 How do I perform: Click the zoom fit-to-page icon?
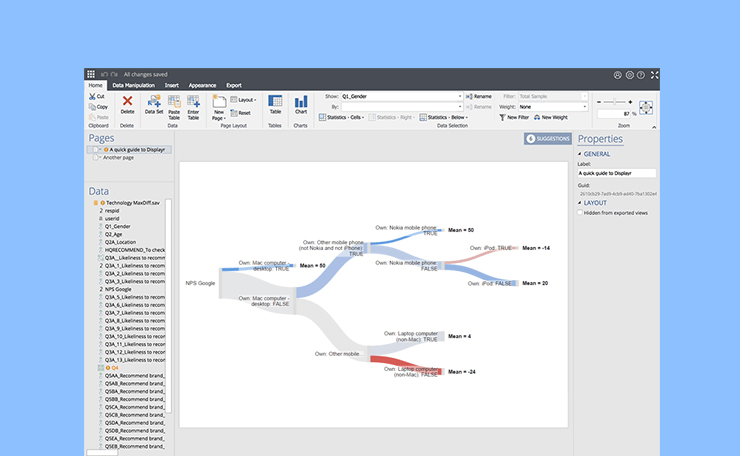645,107
